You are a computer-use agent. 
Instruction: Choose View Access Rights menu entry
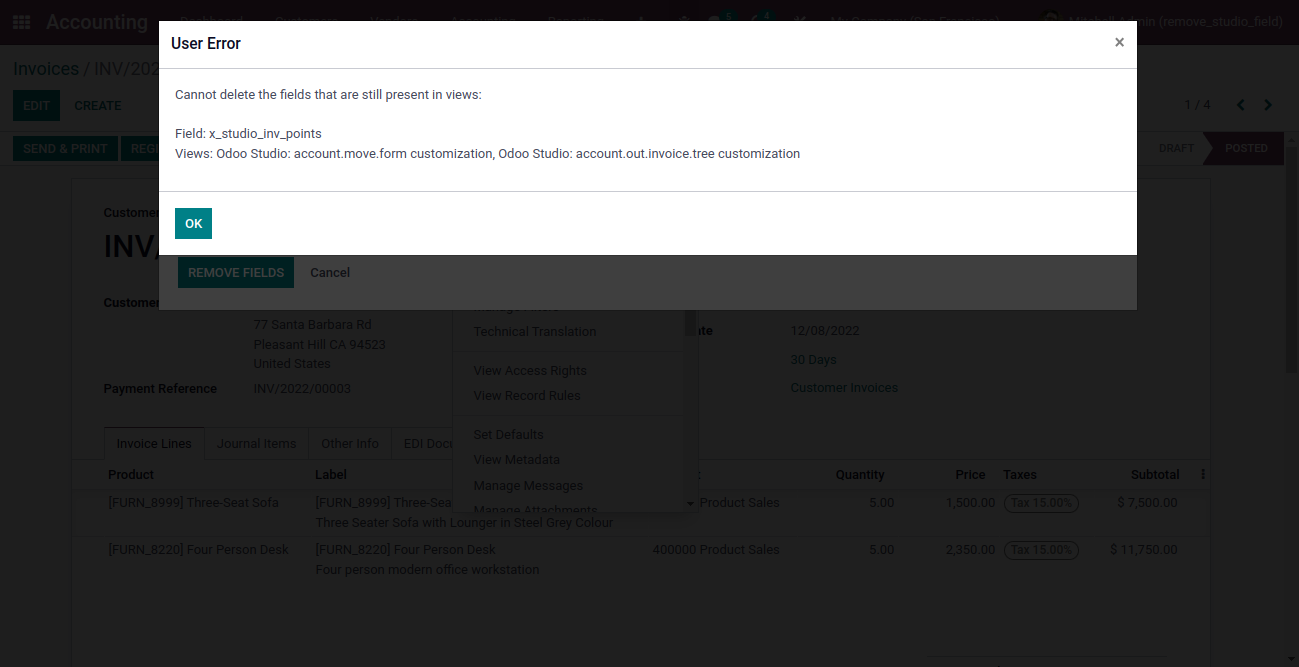coord(530,370)
